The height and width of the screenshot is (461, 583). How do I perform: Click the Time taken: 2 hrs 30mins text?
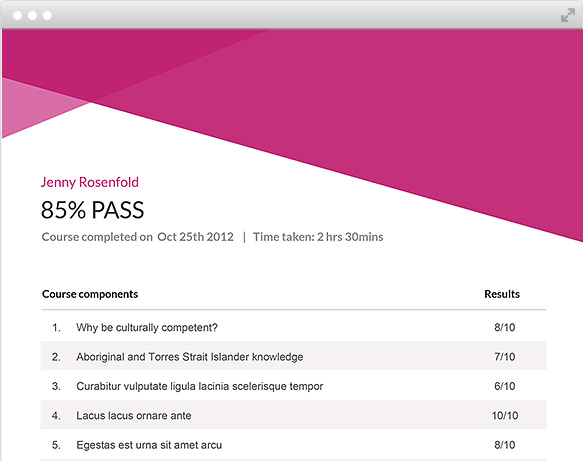pos(318,237)
